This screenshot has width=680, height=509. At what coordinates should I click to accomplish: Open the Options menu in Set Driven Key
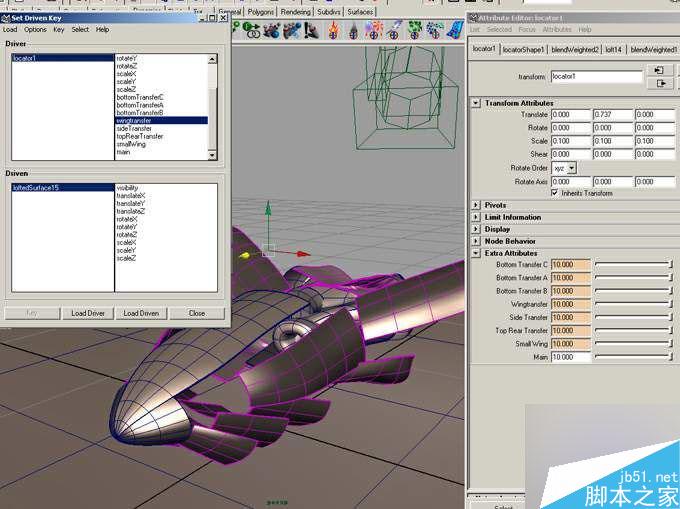(x=35, y=29)
